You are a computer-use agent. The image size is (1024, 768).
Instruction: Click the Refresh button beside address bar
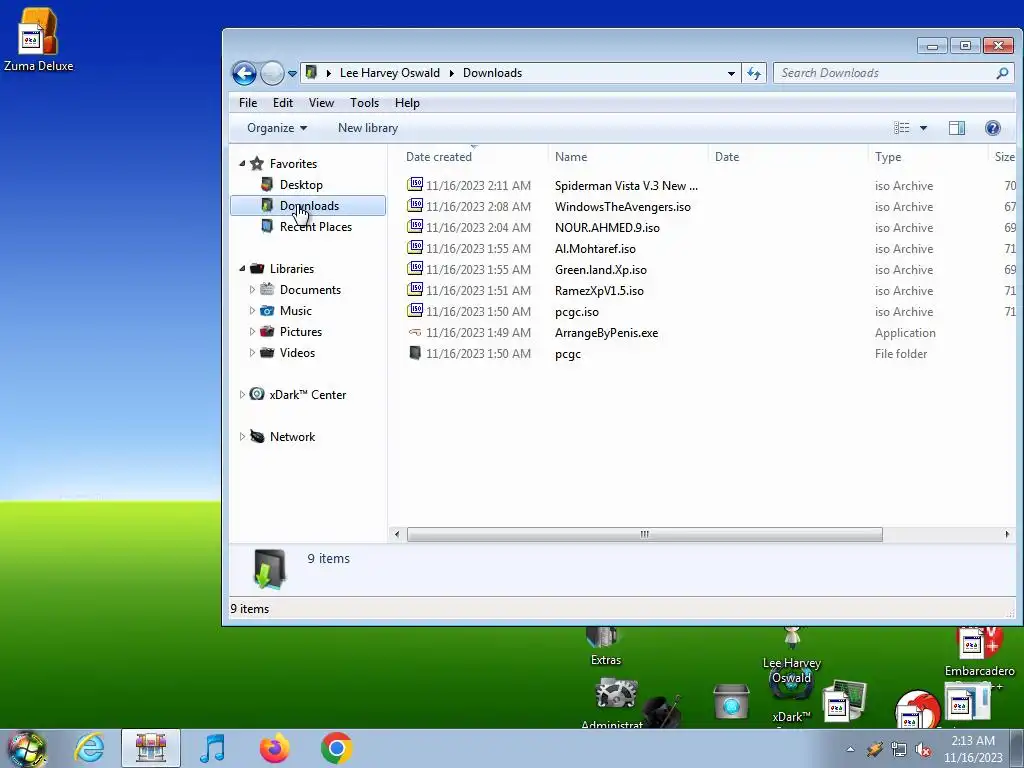click(754, 73)
